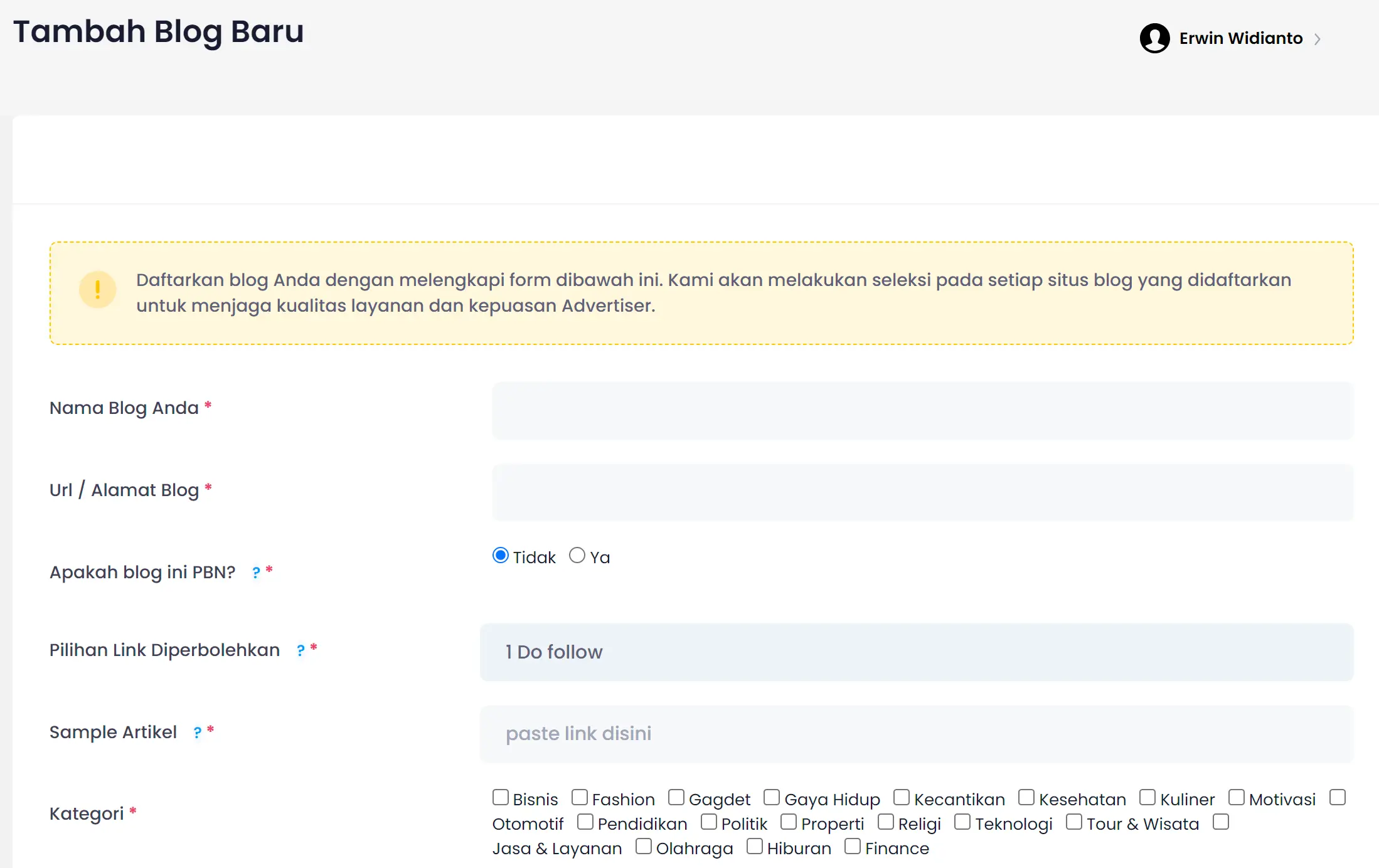This screenshot has width=1379, height=868.
Task: Check the Kecantikan category checkbox
Action: coord(902,797)
